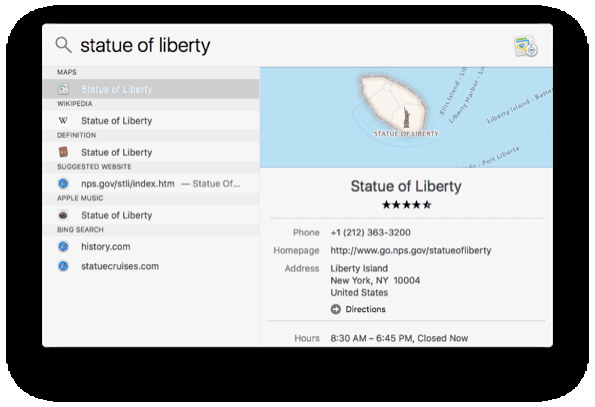Click the Maps app icon in search bar
The image size is (595, 407).
[526, 46]
